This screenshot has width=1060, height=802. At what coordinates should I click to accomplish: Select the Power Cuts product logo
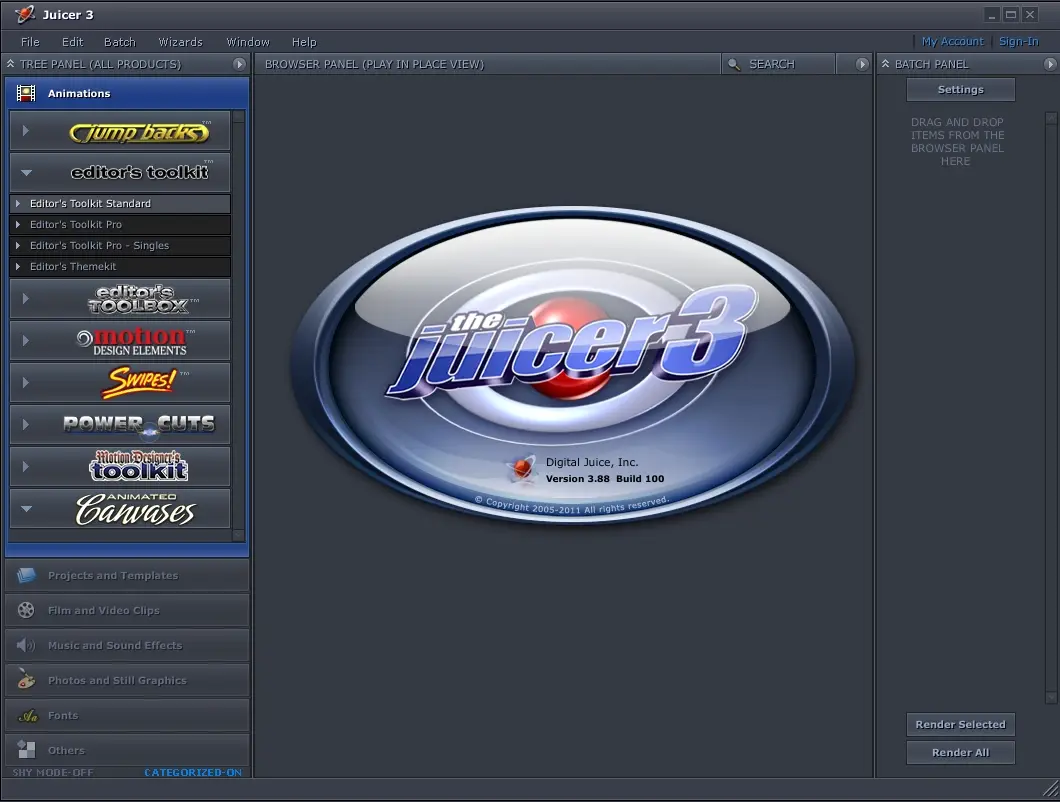(139, 425)
